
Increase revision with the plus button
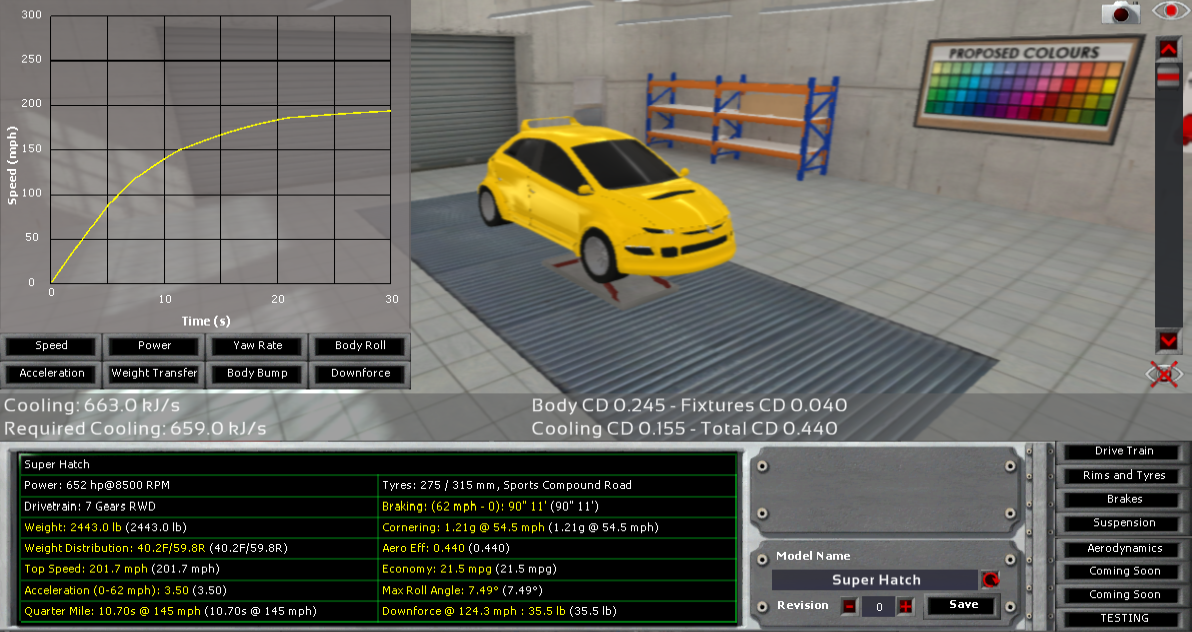coord(905,606)
